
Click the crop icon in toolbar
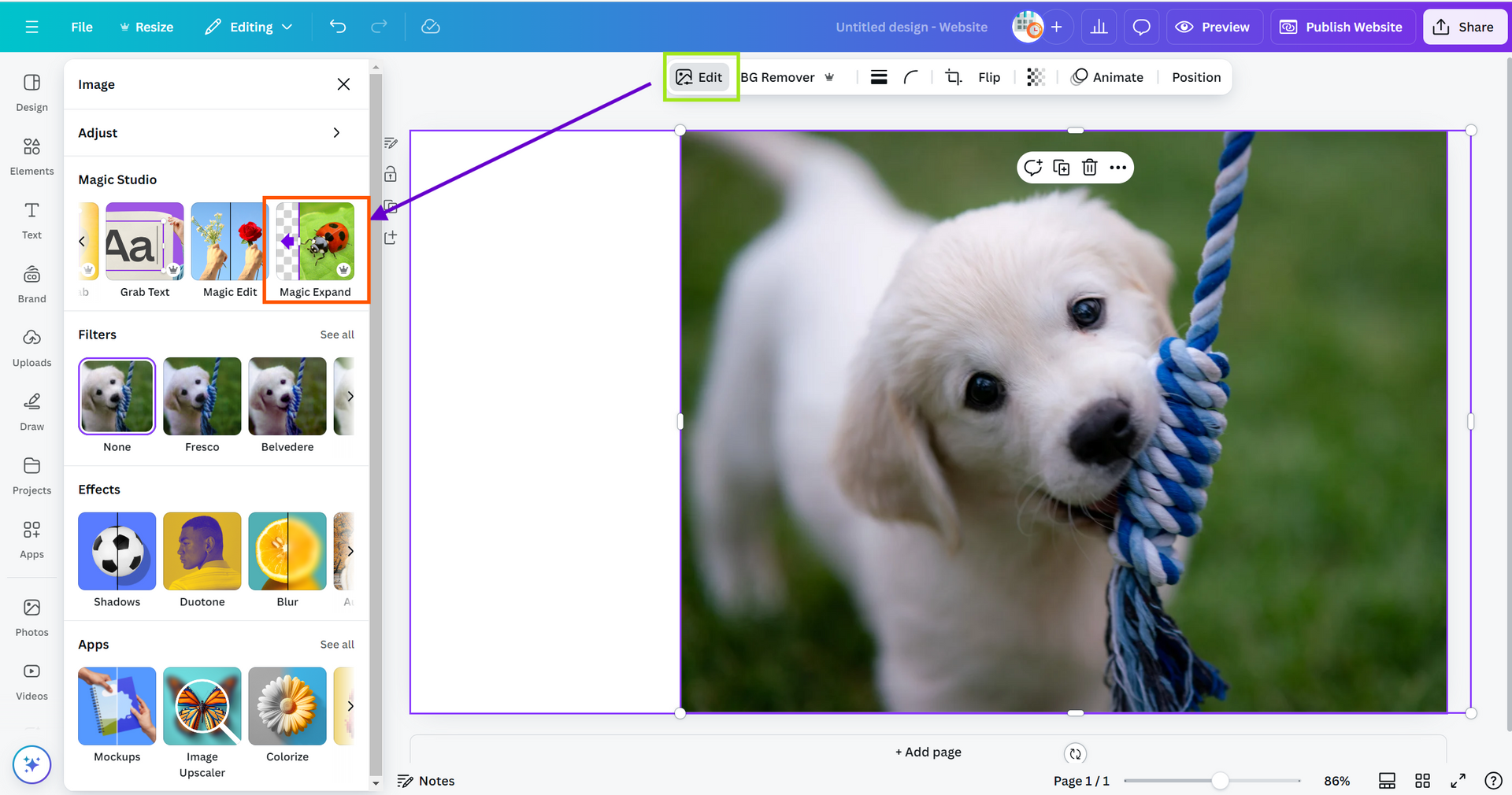(953, 77)
